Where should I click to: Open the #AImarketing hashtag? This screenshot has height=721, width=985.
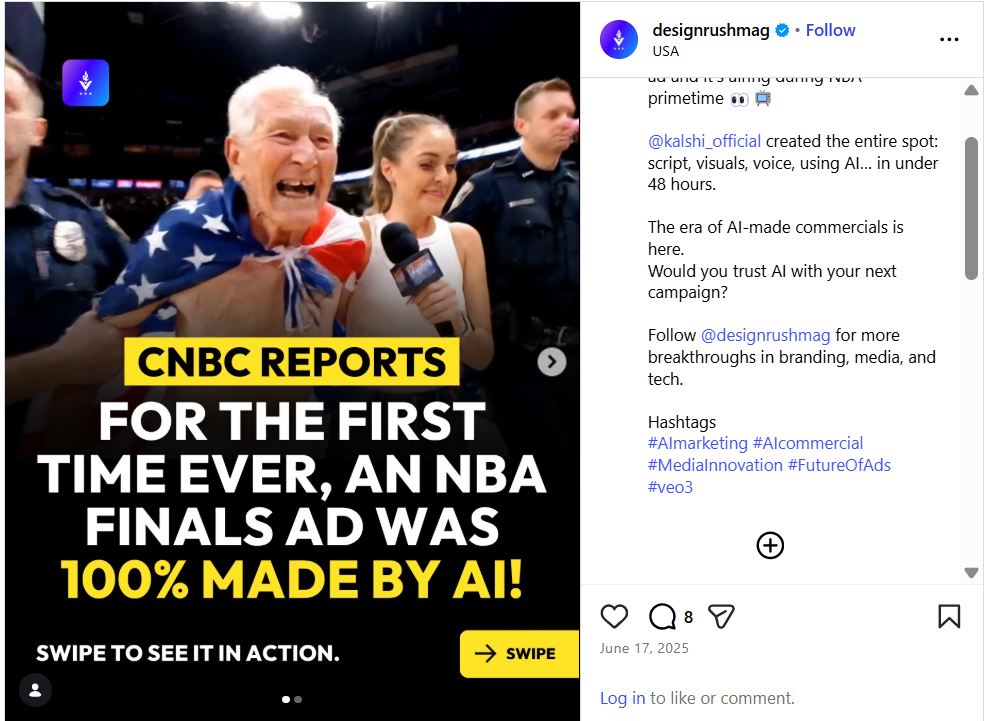point(697,443)
